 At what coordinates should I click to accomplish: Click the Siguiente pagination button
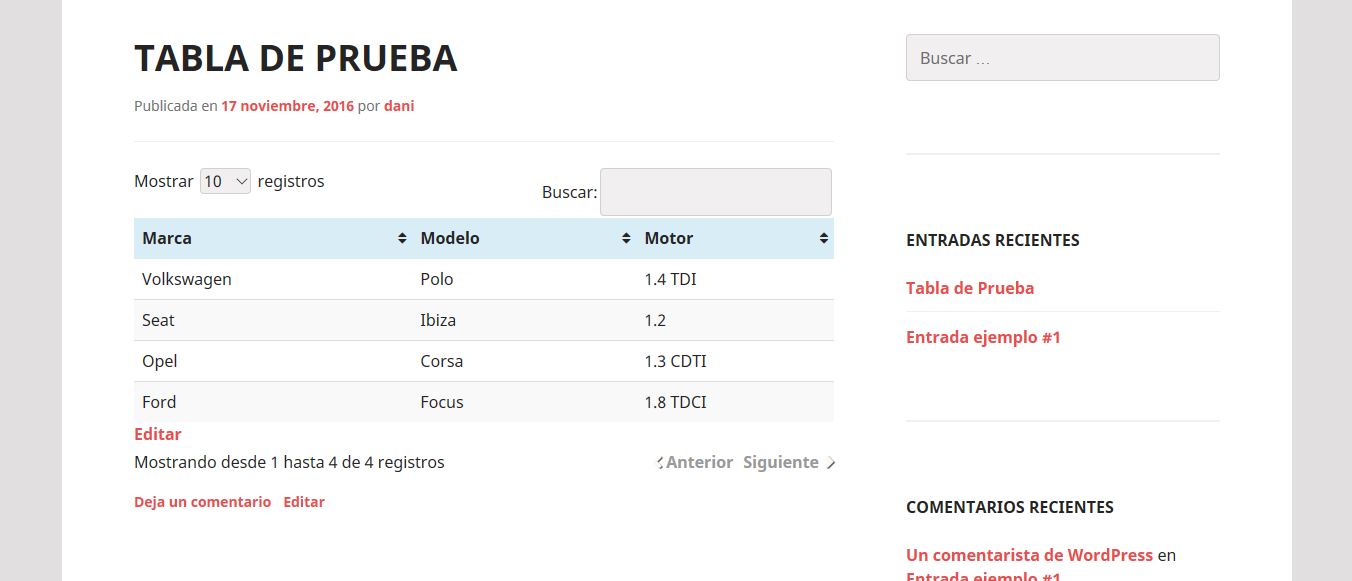click(x=781, y=462)
